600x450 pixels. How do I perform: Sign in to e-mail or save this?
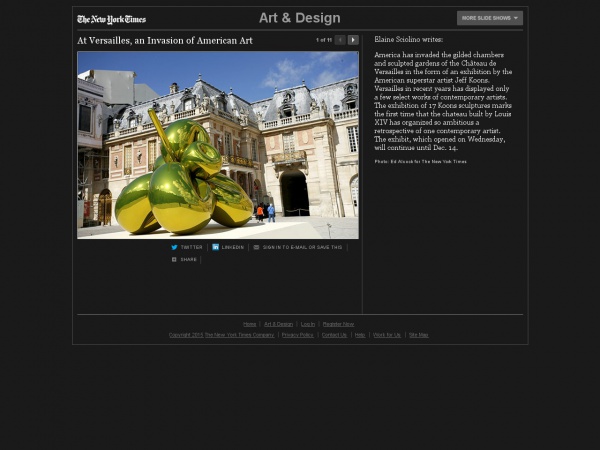click(302, 247)
